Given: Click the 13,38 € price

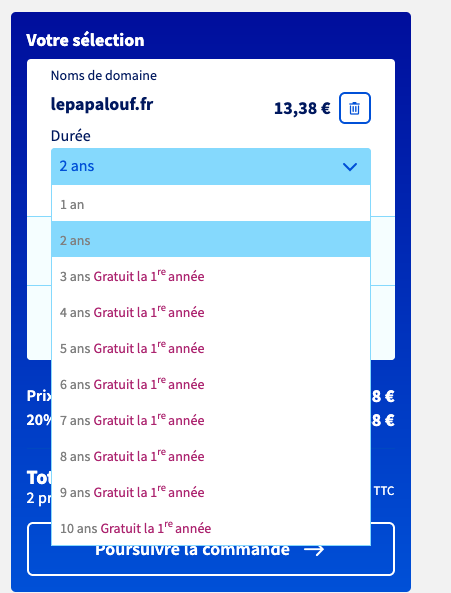Looking at the screenshot, I should [x=302, y=109].
